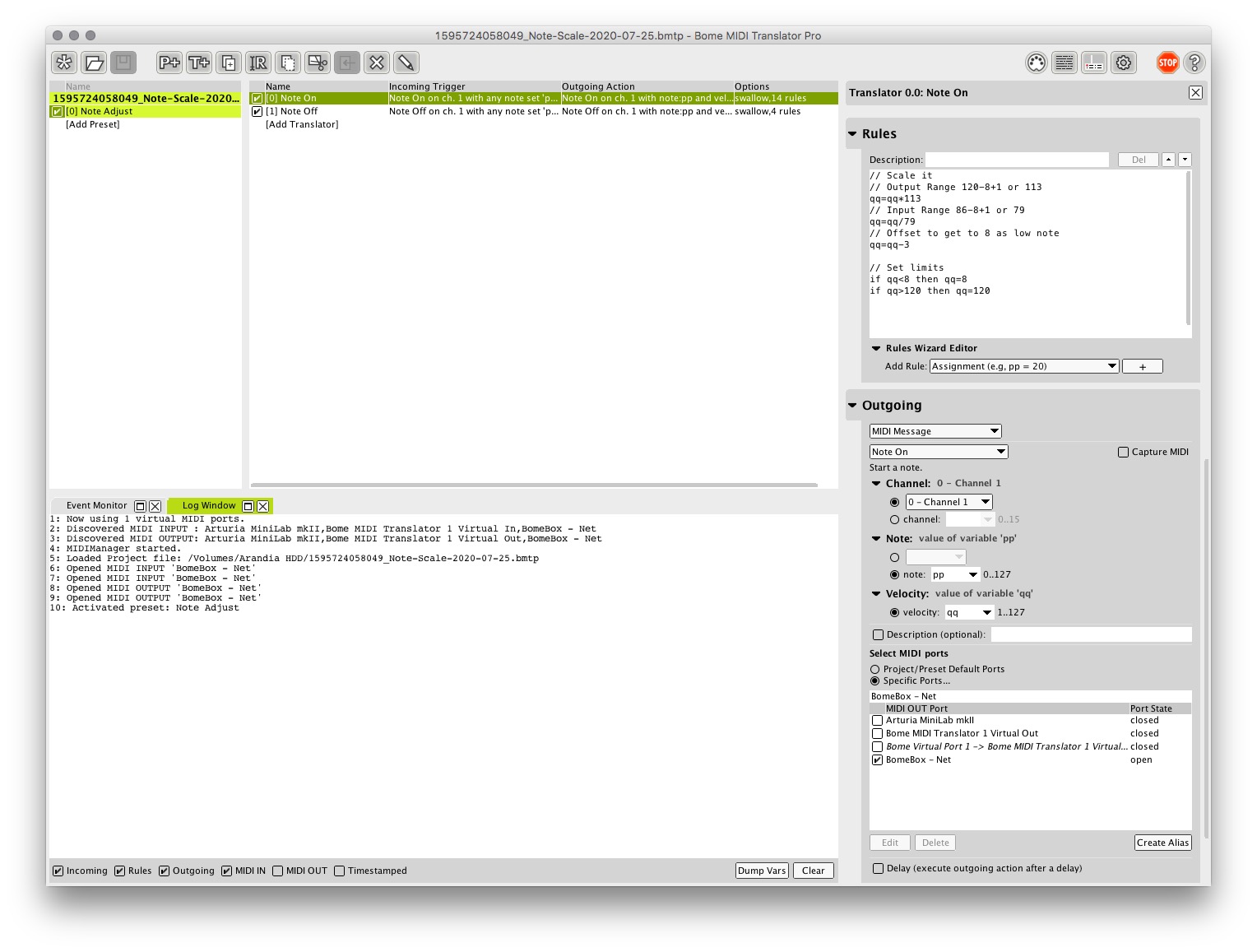Close the Event Monitor tab

(155, 506)
